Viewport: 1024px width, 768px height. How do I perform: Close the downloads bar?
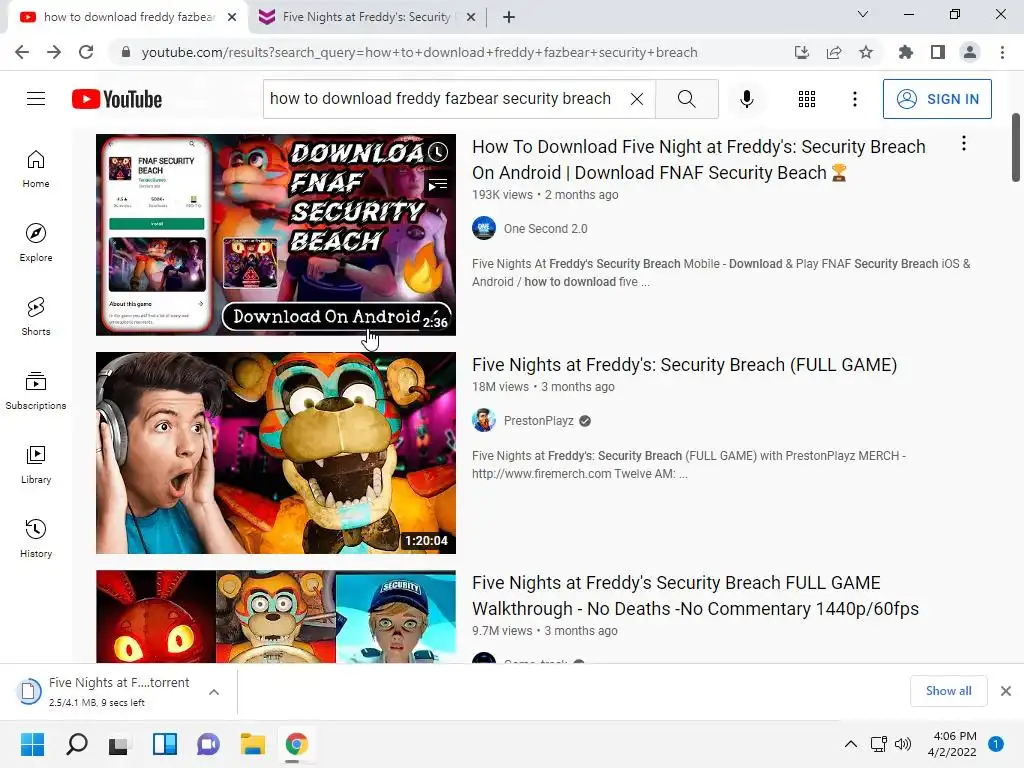pos(1006,691)
